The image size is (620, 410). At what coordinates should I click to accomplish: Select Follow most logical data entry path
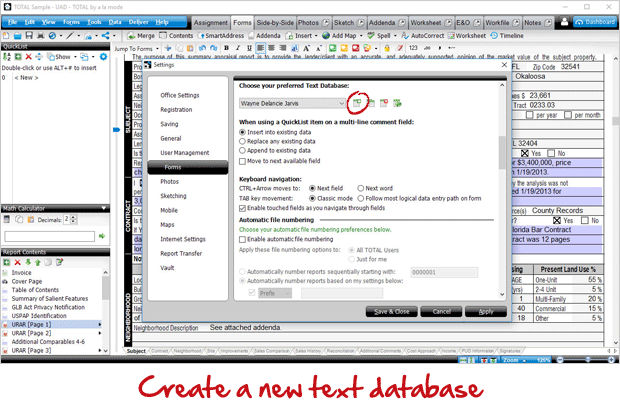pos(361,198)
